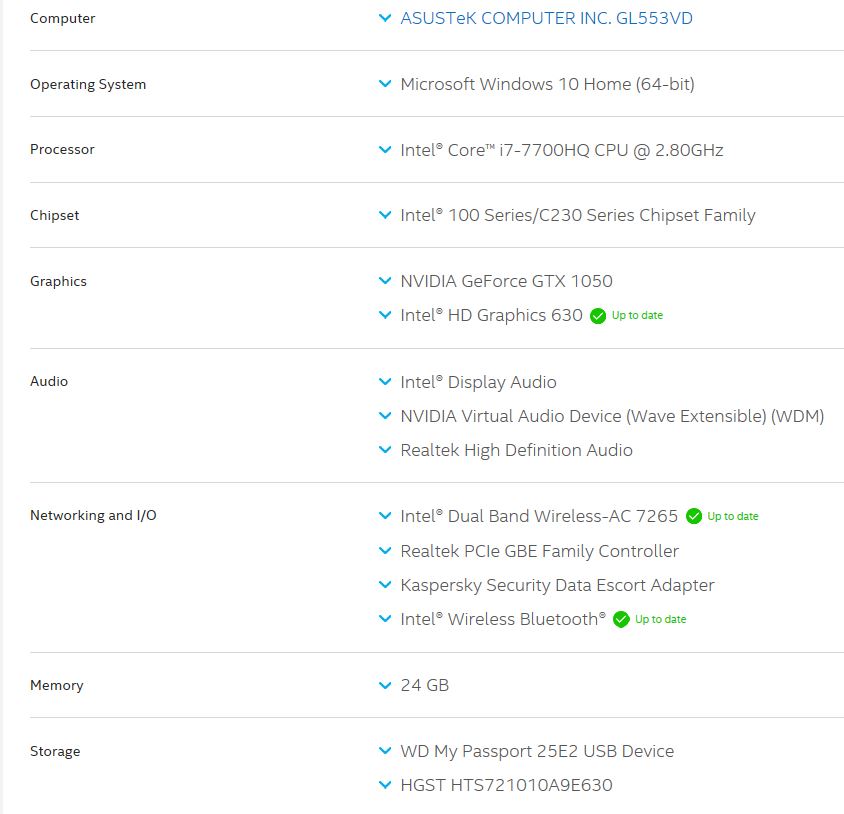Expand the Realtek High Definition Audio chevron

point(385,450)
